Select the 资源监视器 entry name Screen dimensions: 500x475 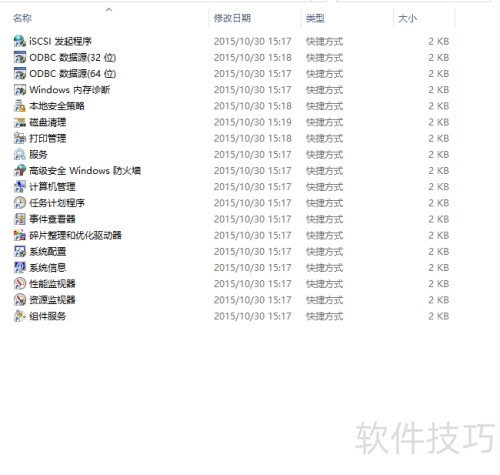[52, 300]
